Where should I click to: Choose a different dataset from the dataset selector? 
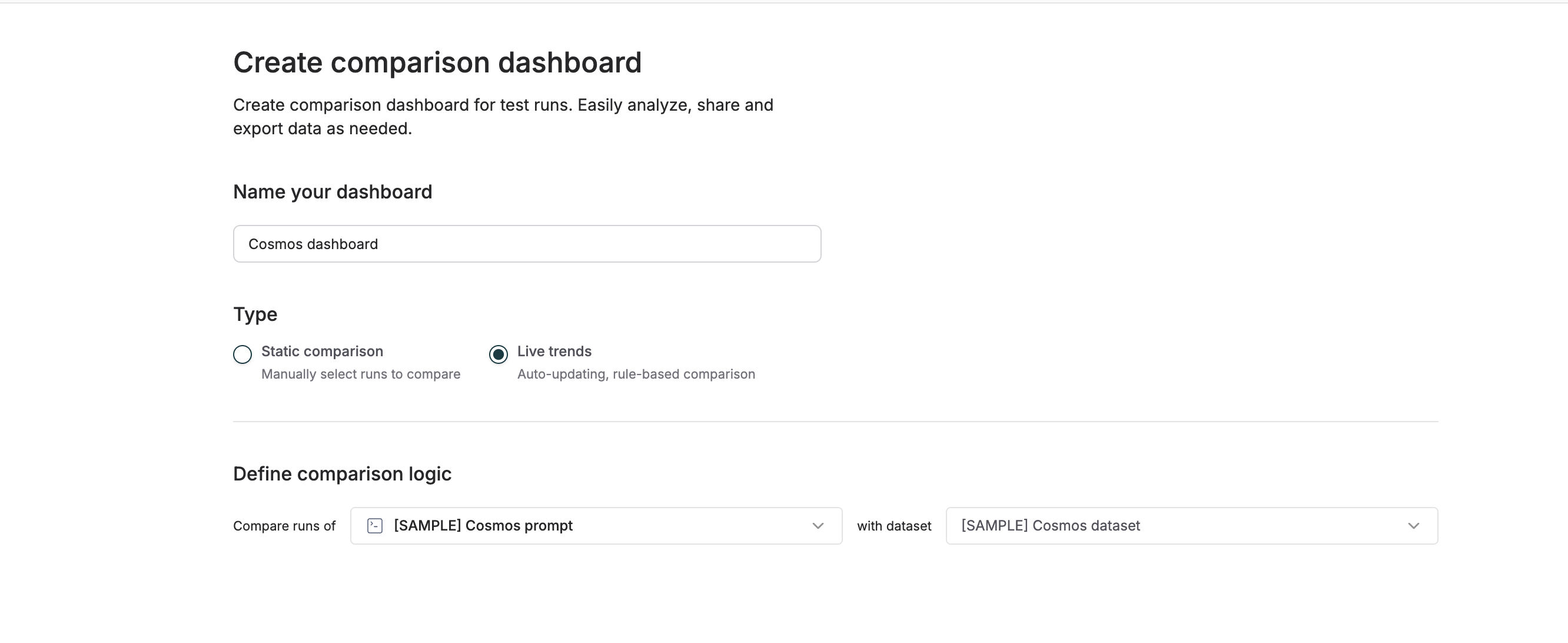pyautogui.click(x=1190, y=525)
